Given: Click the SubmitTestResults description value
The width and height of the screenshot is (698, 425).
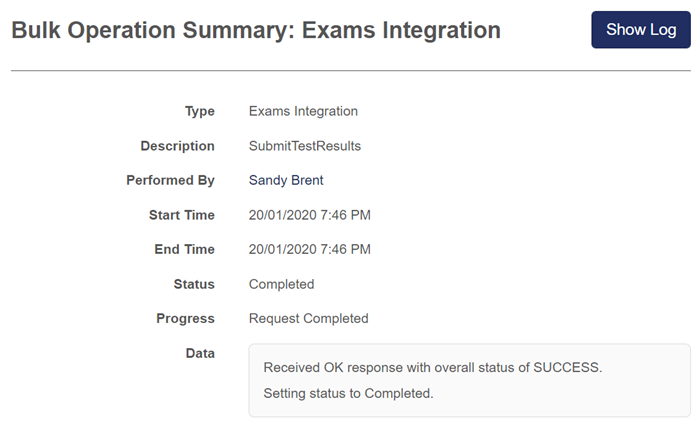Looking at the screenshot, I should [x=305, y=146].
